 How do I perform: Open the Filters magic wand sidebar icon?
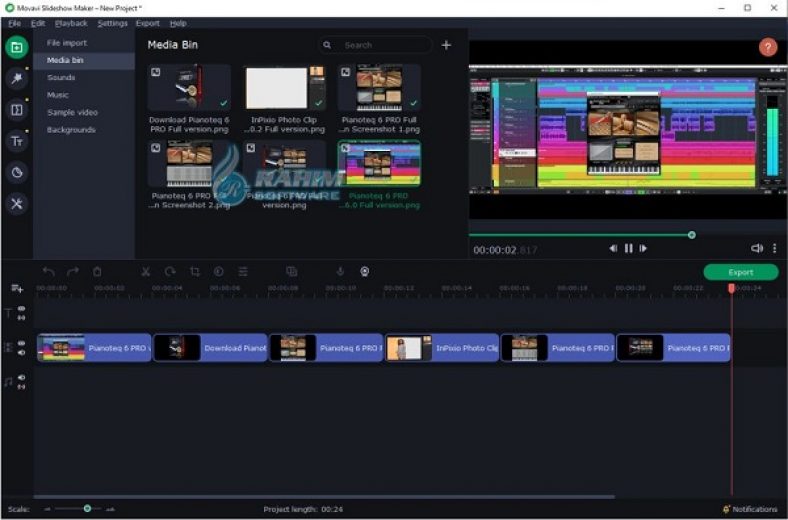point(17,78)
